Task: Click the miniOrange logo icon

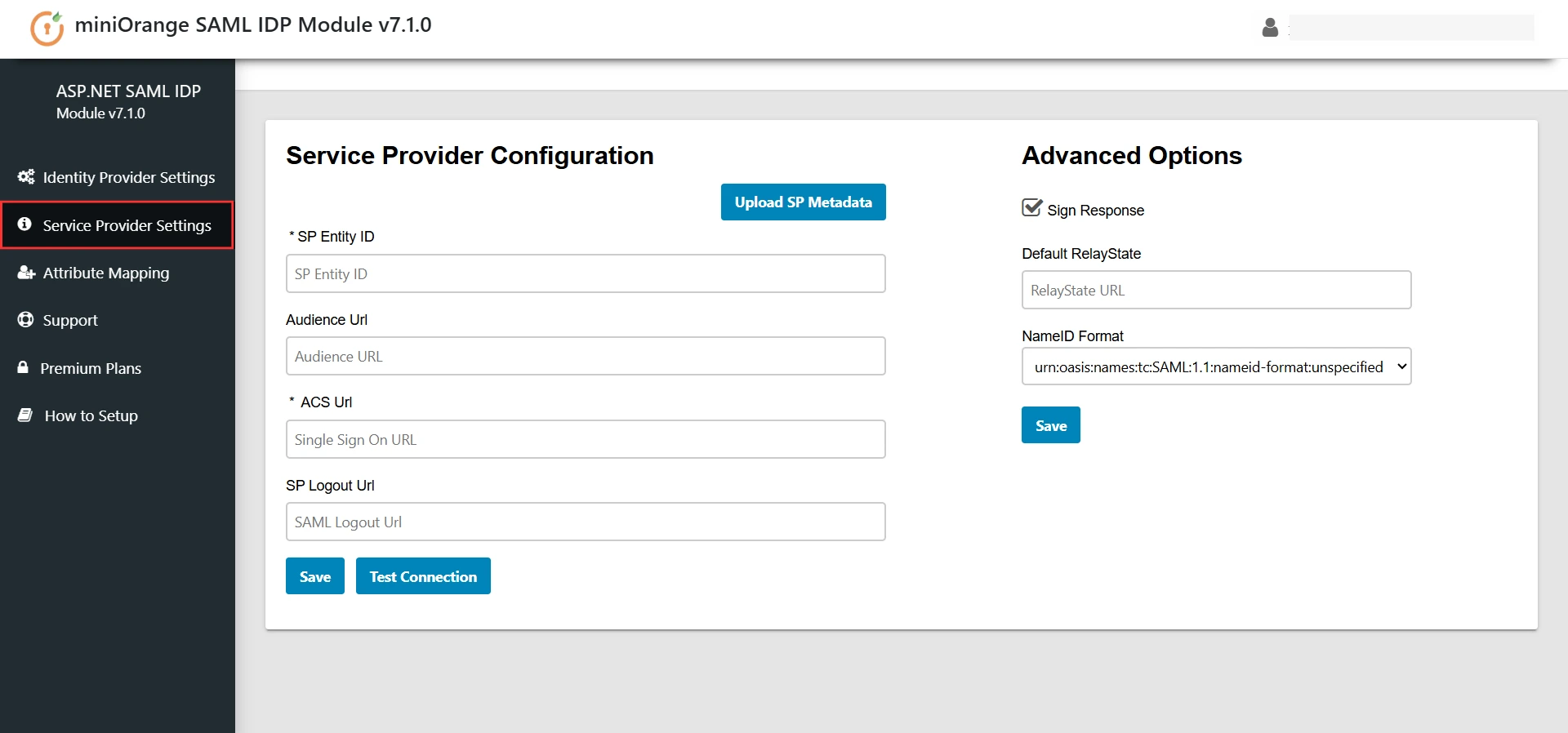Action: 47,28
